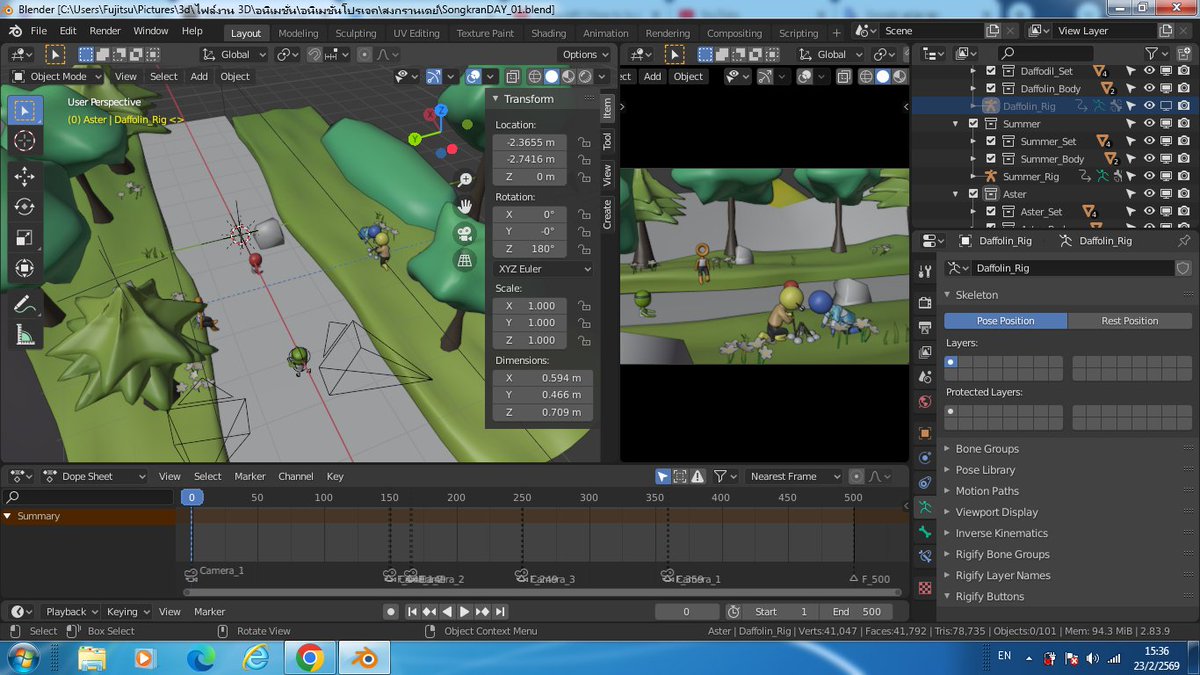Image resolution: width=1200 pixels, height=675 pixels.
Task: Expand the Aster_Set collection in the outliner
Action: (x=973, y=211)
